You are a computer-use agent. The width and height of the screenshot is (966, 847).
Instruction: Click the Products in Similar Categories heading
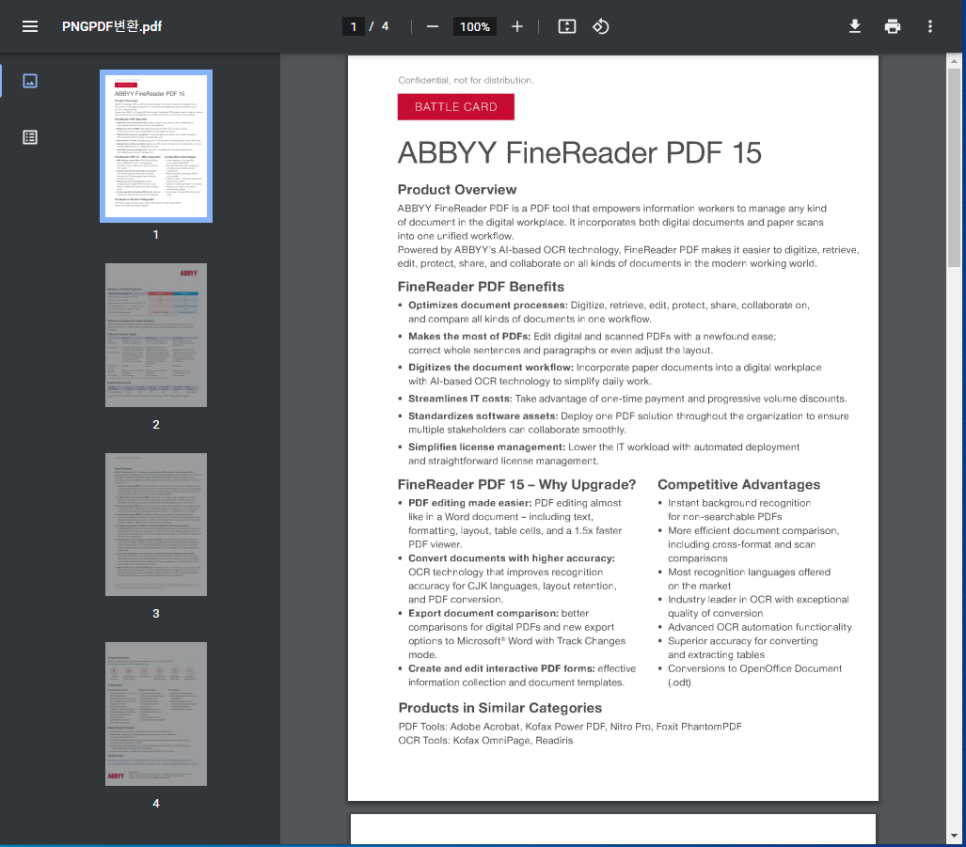click(500, 708)
